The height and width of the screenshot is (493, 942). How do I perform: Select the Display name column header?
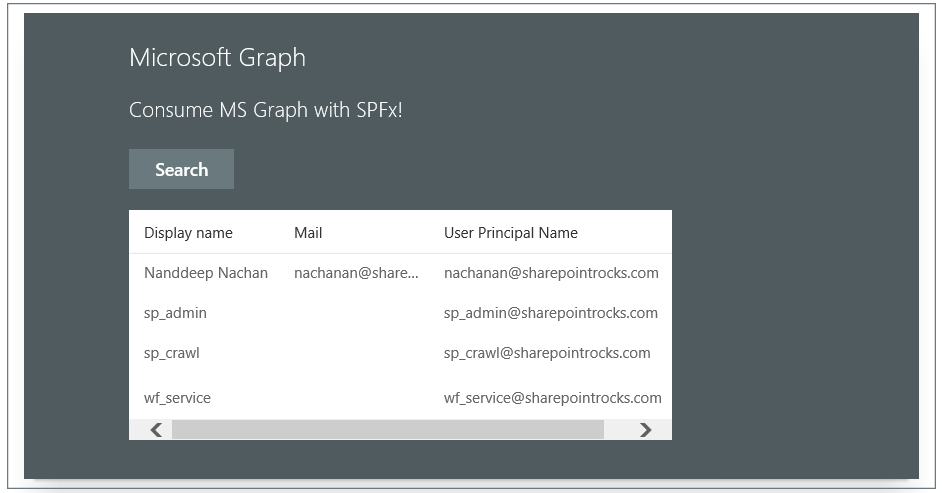coord(188,233)
